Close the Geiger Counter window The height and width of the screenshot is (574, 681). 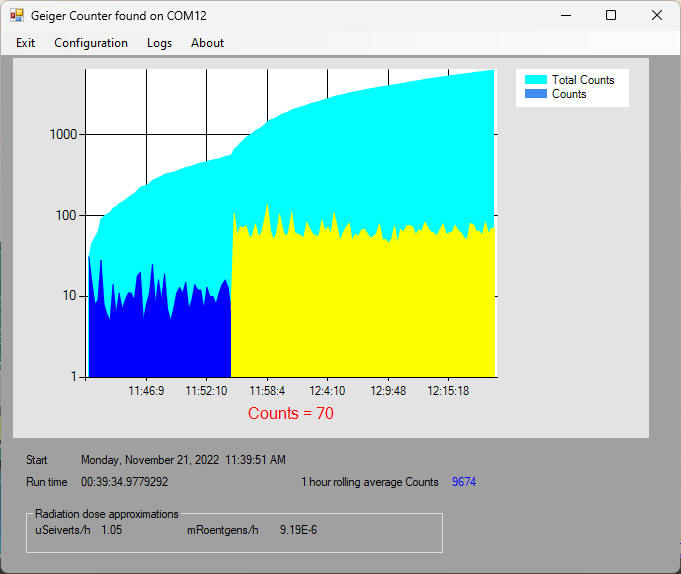click(656, 16)
